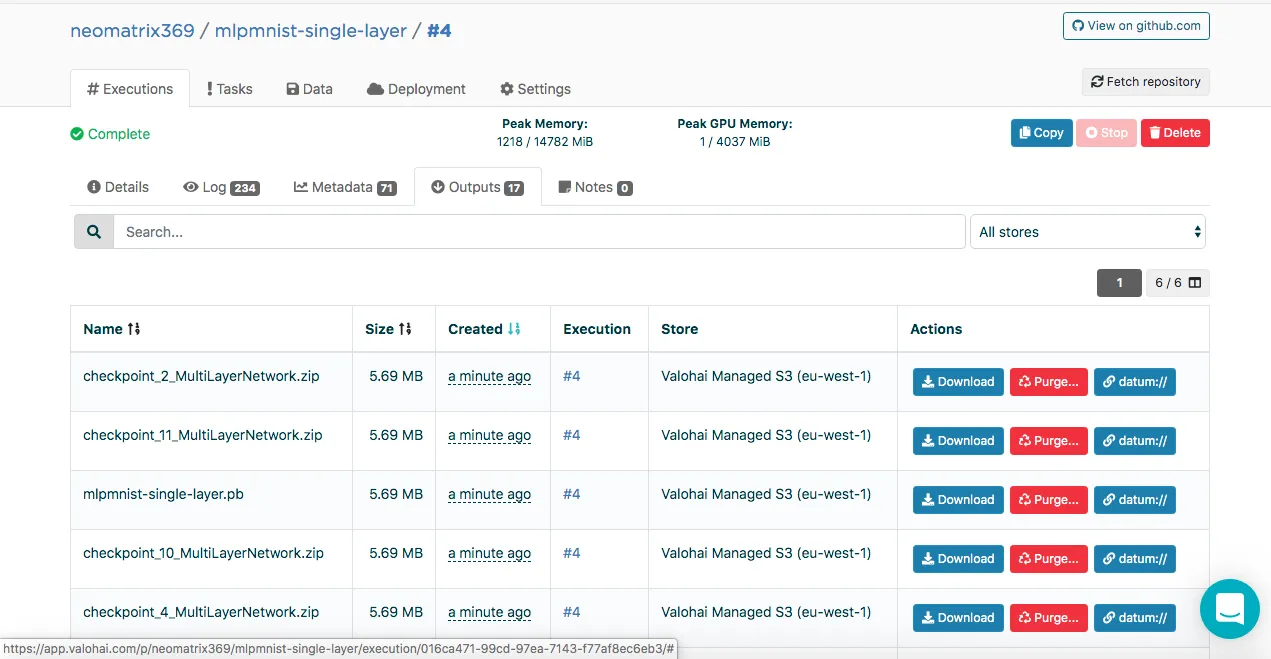Click created time of checkpoint_2 row
1271x659 pixels.
(x=489, y=377)
